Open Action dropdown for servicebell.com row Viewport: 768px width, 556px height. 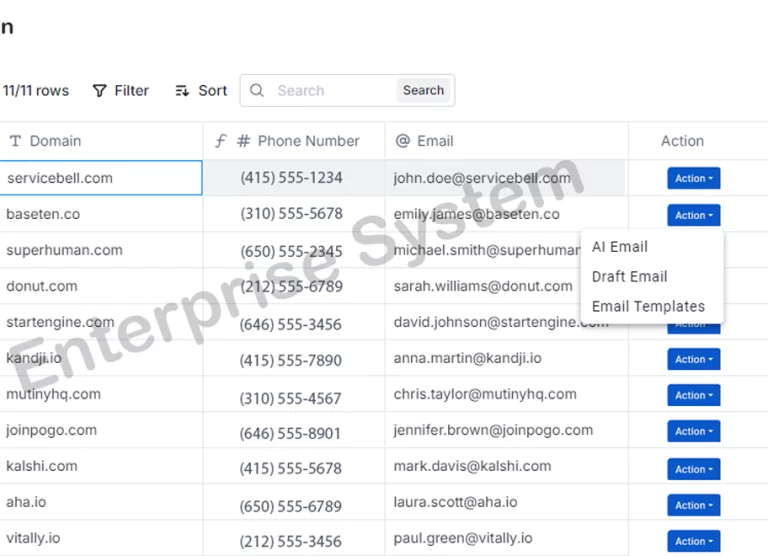[x=694, y=178]
